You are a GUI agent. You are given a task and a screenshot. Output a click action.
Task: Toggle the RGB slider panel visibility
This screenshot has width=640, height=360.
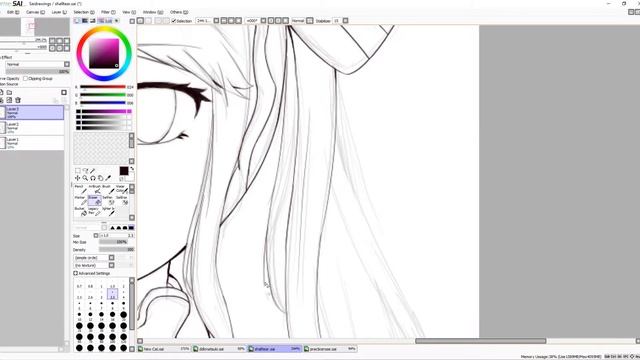85,20
